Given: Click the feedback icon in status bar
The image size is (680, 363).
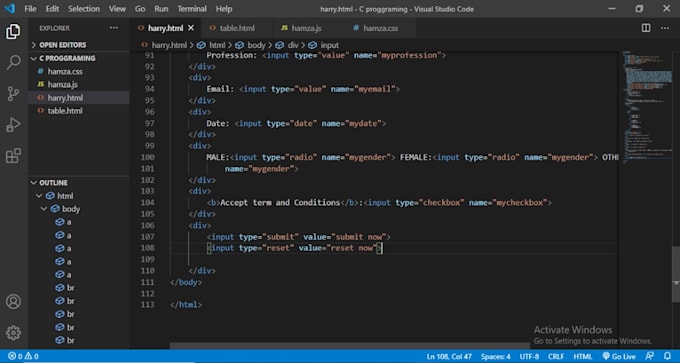Looking at the screenshot, I should tap(650, 356).
